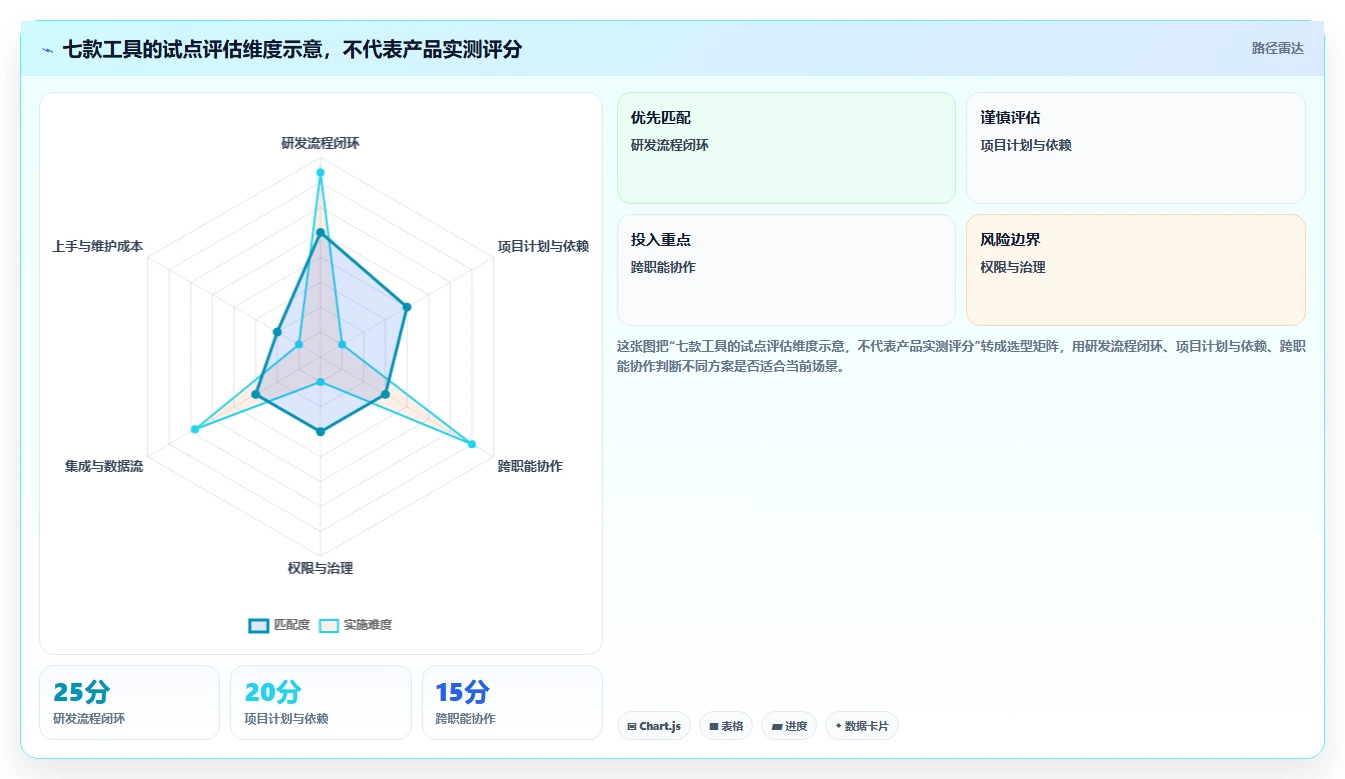1345x779 pixels.
Task: Click the 集成与数据流 radar axis label
Action: [104, 466]
